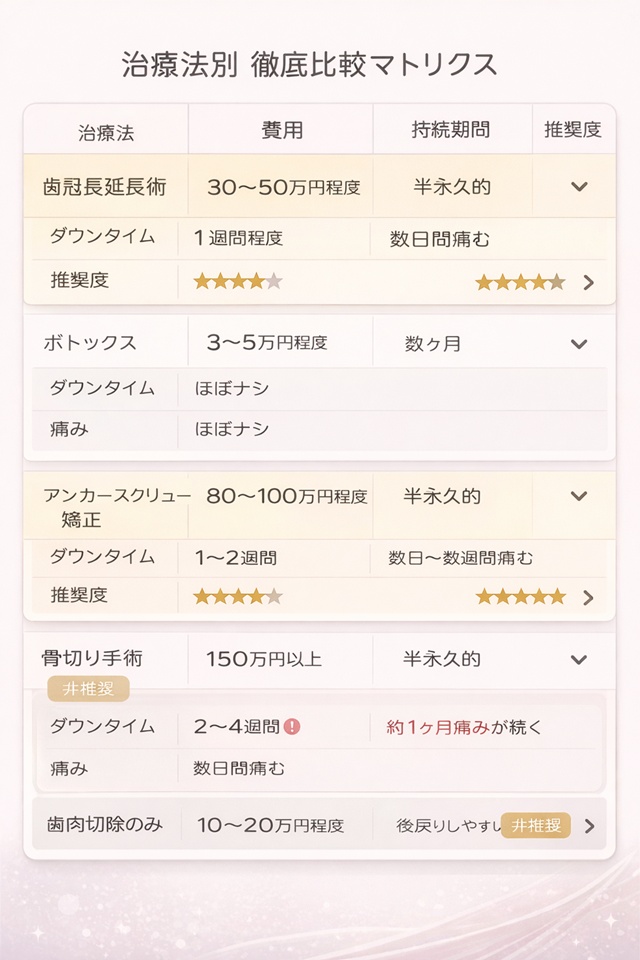Click the right arrow on 歯肉切除のみ row

591,826
